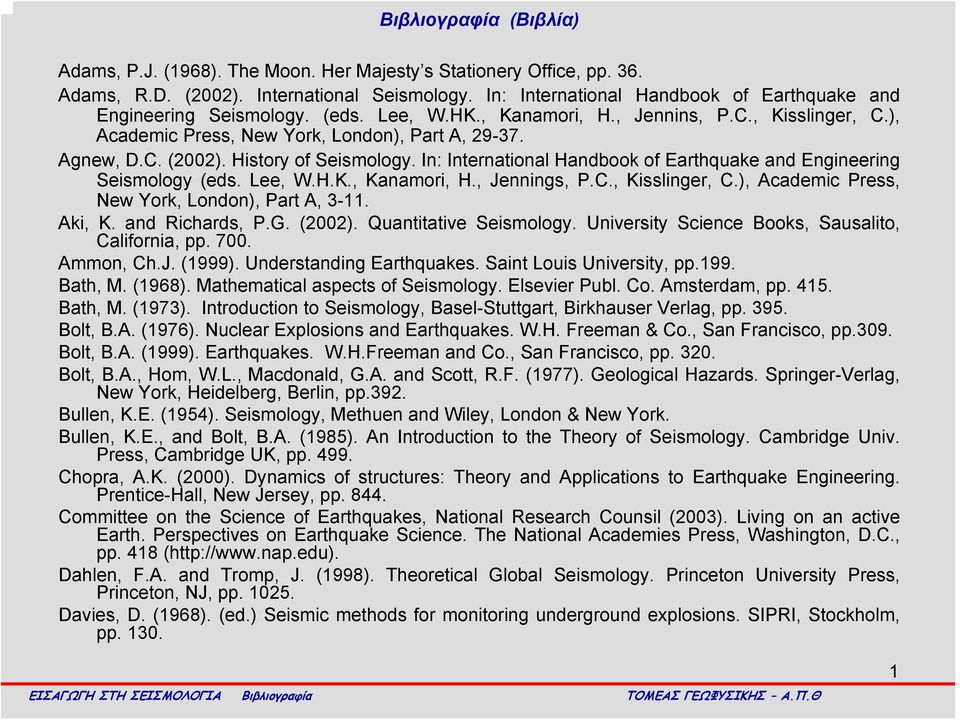
Task: Select Bullen and Bolt (1985) Theory of Seismology
Action: [x=479, y=446]
